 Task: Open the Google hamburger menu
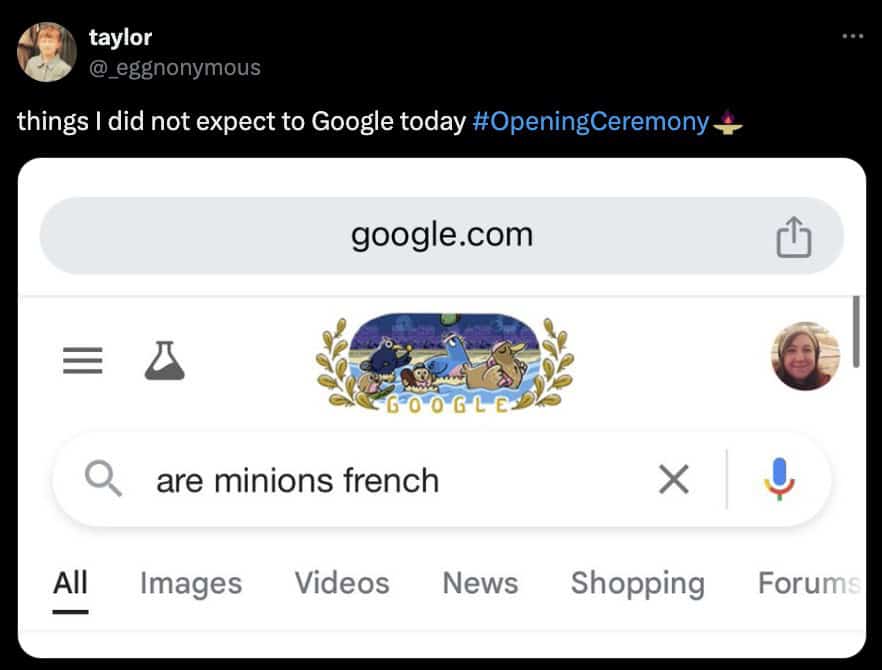[x=83, y=361]
